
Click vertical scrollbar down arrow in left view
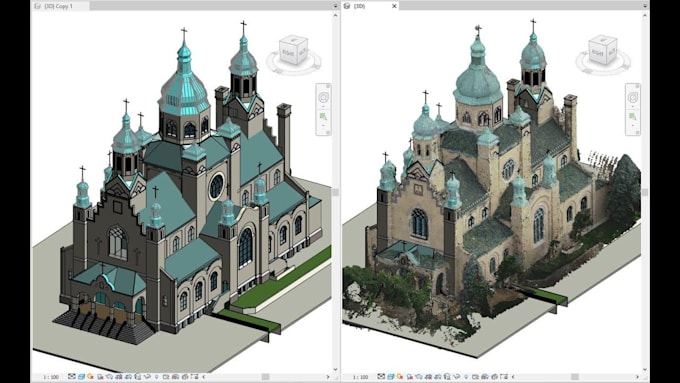(x=335, y=369)
